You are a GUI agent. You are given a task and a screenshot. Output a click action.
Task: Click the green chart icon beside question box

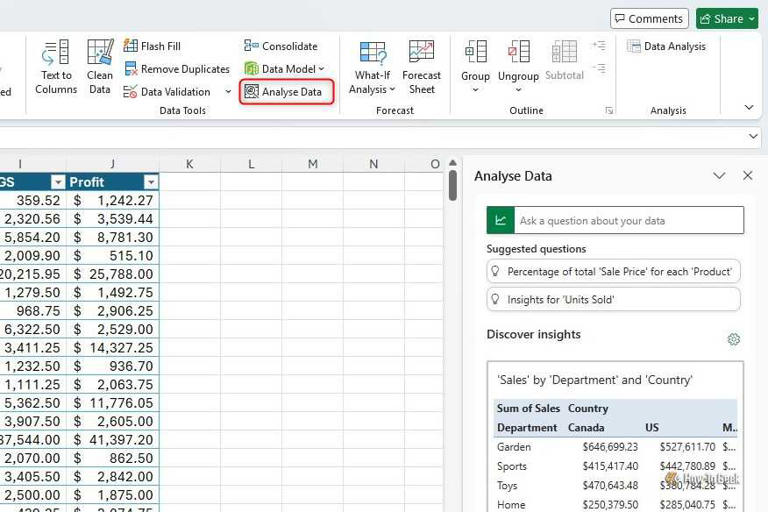pos(500,220)
